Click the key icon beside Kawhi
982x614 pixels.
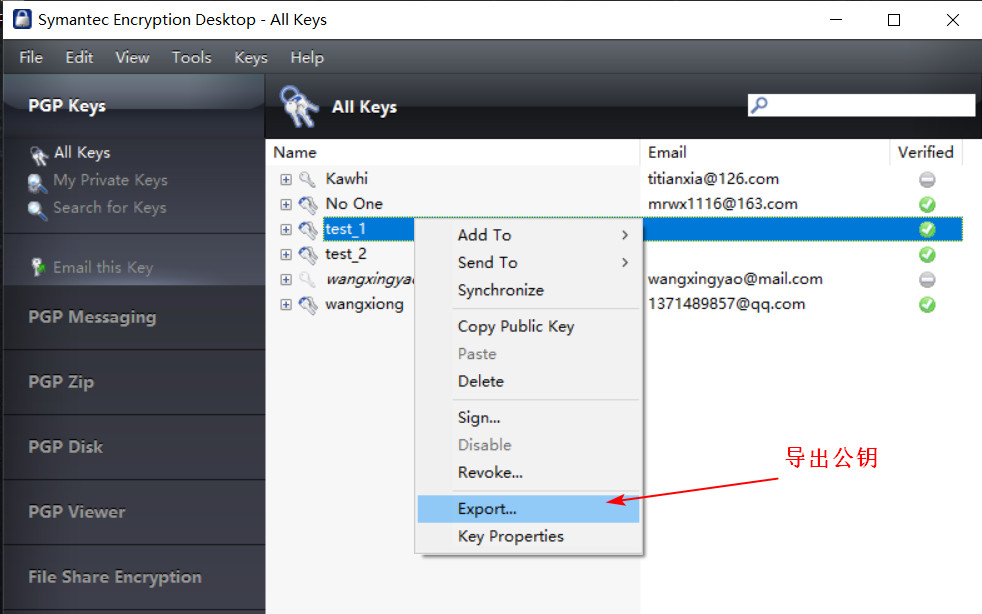(x=307, y=179)
